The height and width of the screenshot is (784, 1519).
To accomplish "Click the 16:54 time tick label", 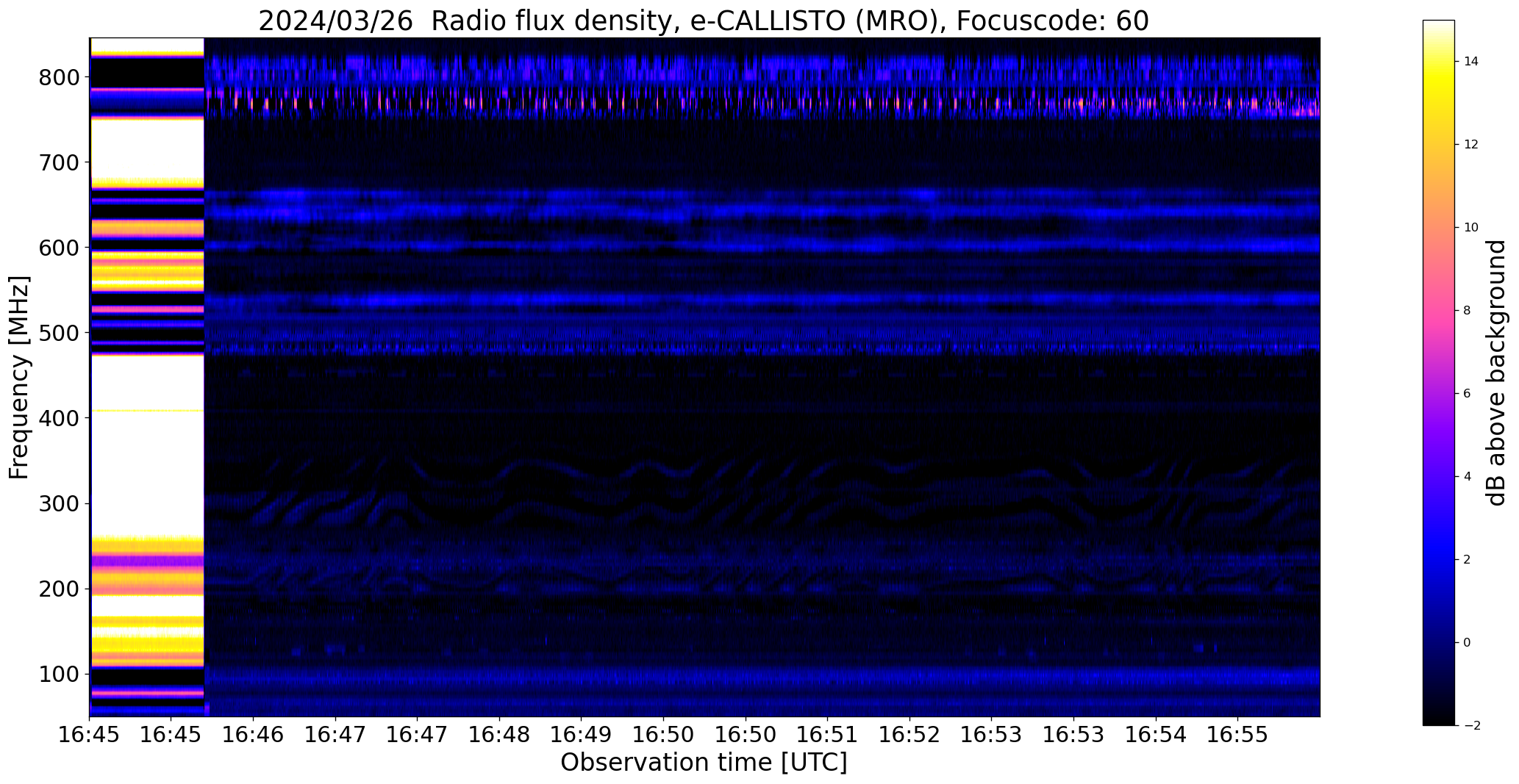I will tap(1156, 735).
